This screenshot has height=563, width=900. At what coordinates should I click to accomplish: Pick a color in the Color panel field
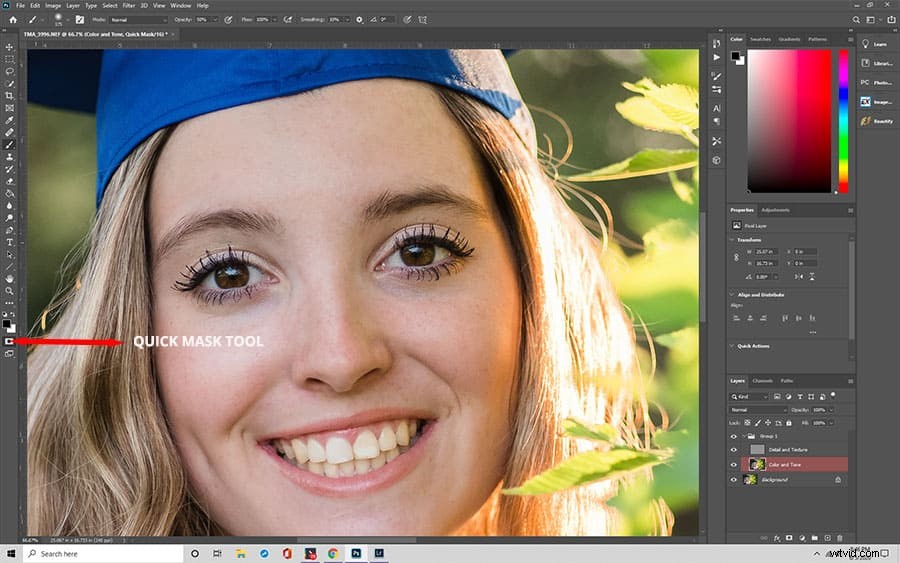coord(789,121)
